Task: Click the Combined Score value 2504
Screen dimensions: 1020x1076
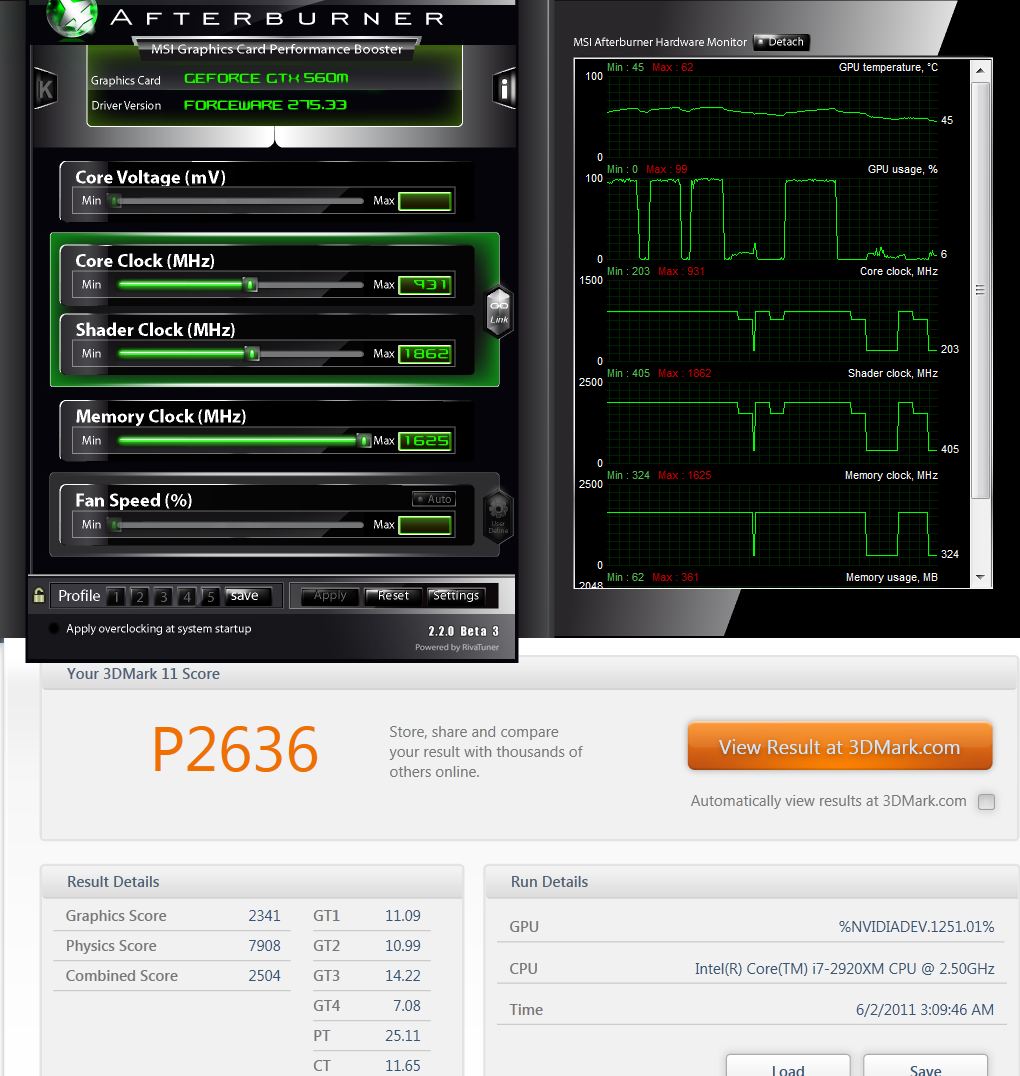Action: tap(264, 976)
